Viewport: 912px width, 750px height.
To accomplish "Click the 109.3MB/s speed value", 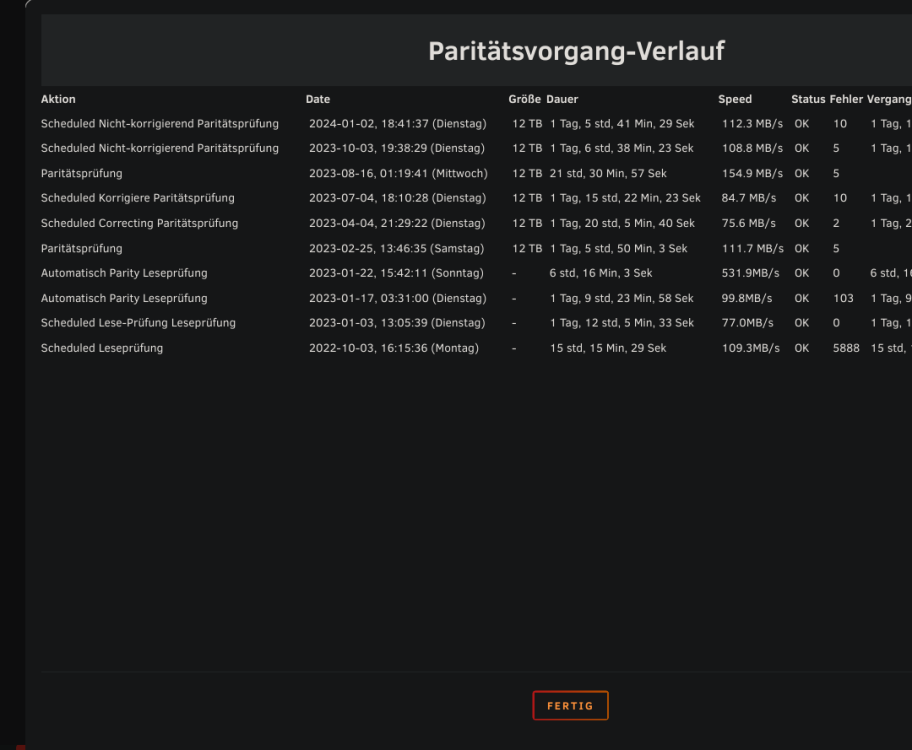I will tap(750, 348).
